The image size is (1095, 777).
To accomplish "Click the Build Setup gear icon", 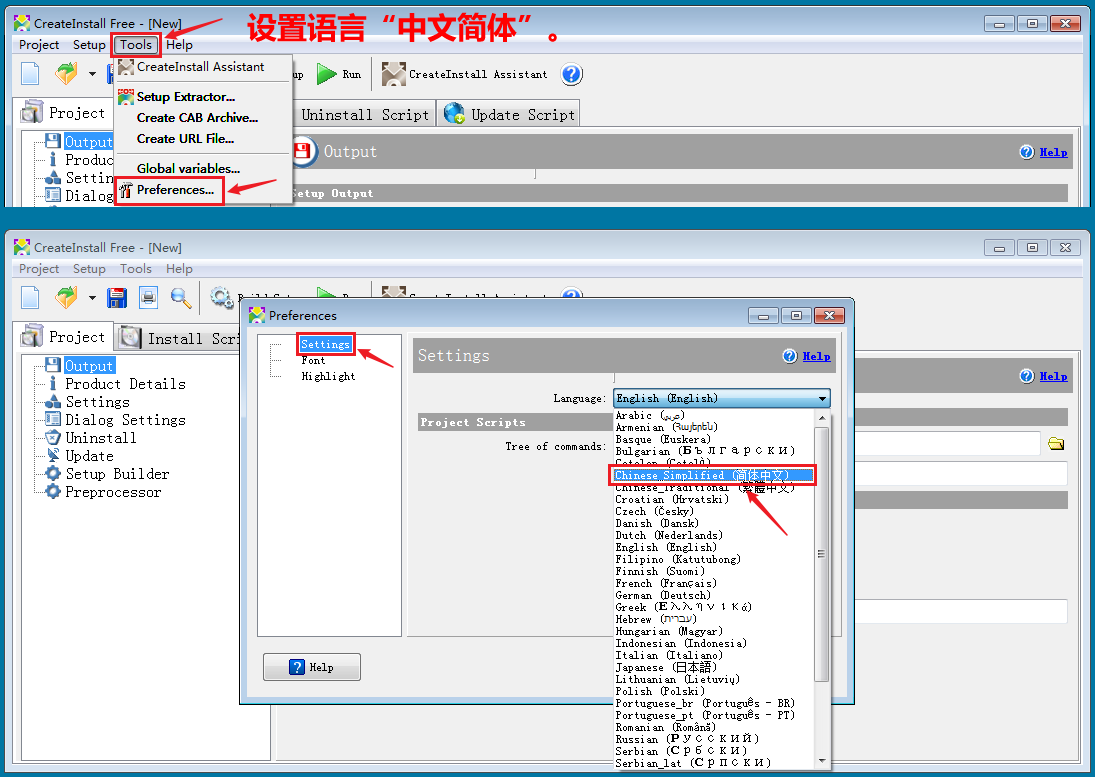I will [x=222, y=297].
